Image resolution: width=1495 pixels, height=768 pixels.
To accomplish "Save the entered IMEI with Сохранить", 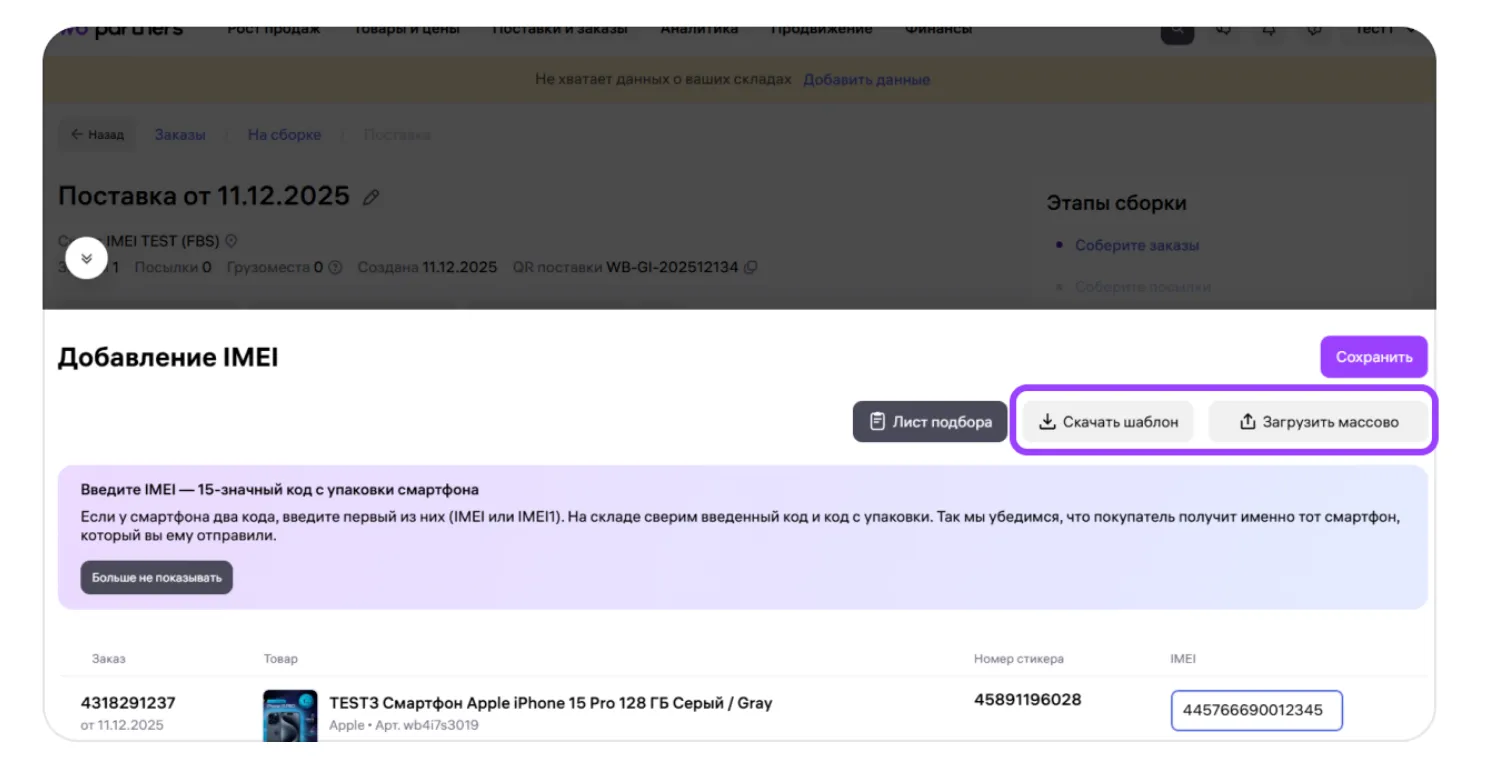I will [x=1373, y=357].
